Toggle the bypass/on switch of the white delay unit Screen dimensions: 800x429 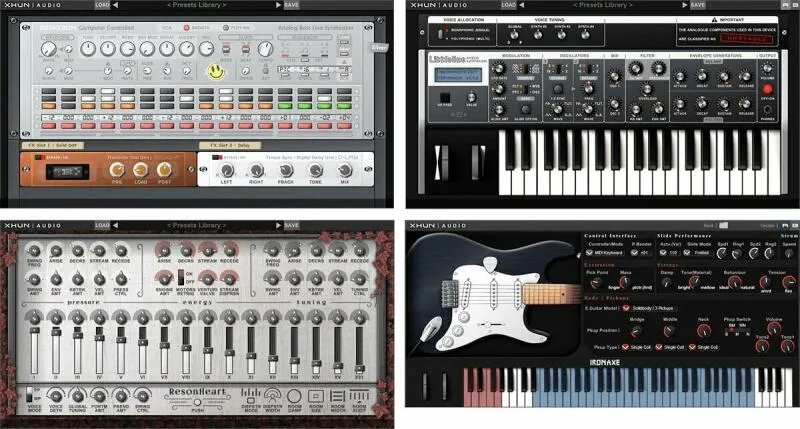click(216, 158)
